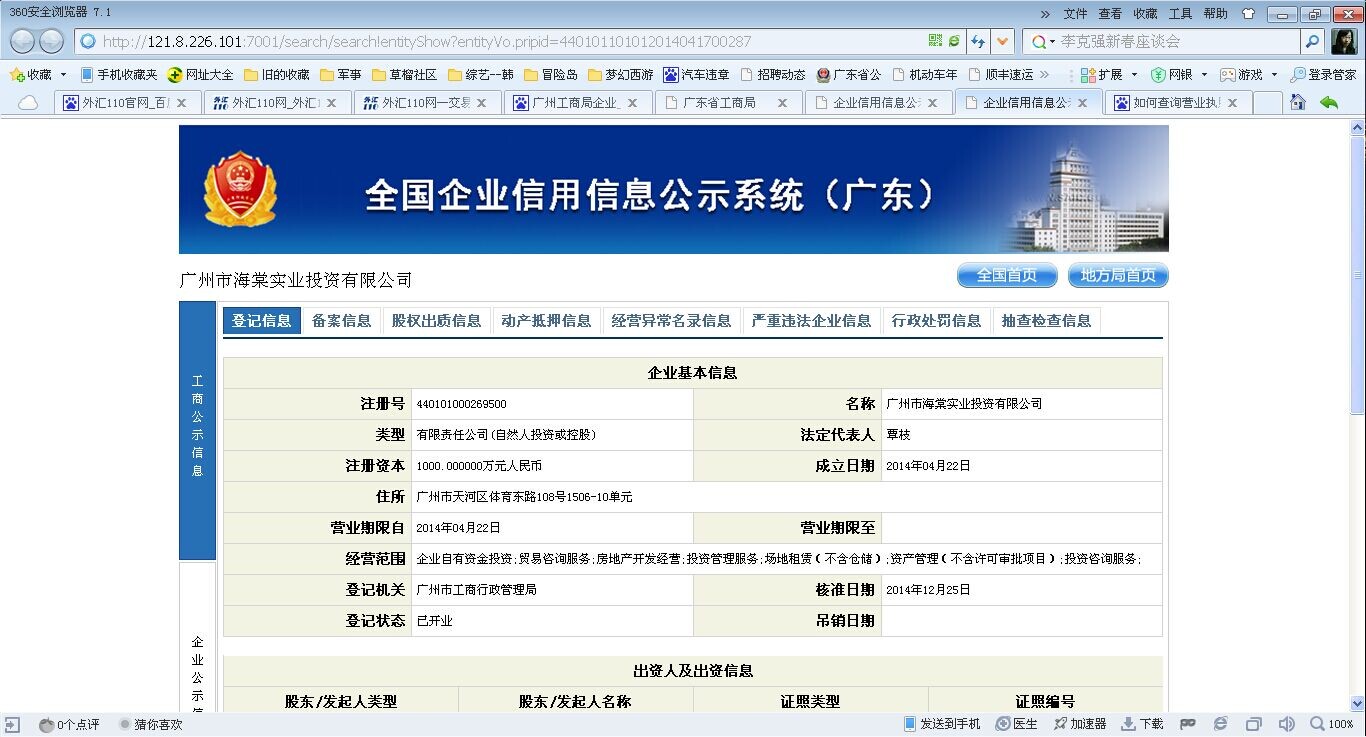Go forward with the browser forward arrow
The height and width of the screenshot is (737, 1366).
51,41
